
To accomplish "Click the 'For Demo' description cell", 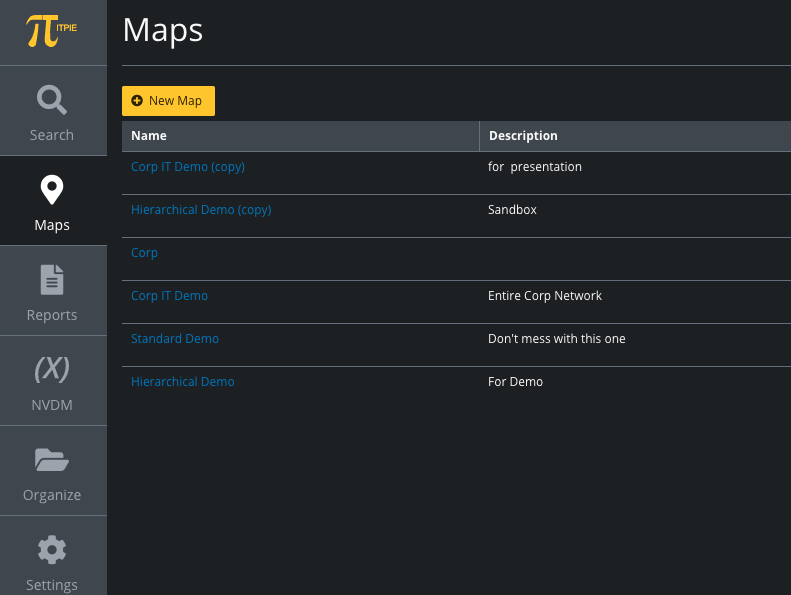I will coord(515,382).
